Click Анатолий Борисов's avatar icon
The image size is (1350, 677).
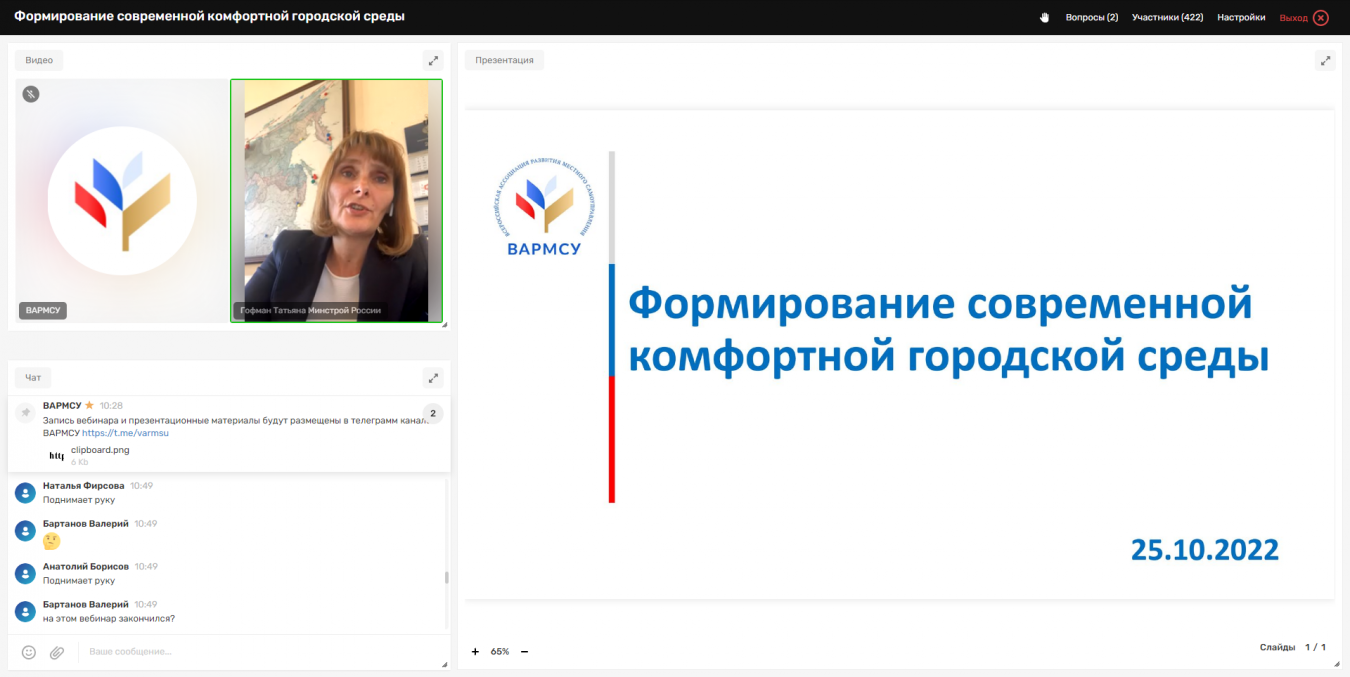(x=26, y=573)
